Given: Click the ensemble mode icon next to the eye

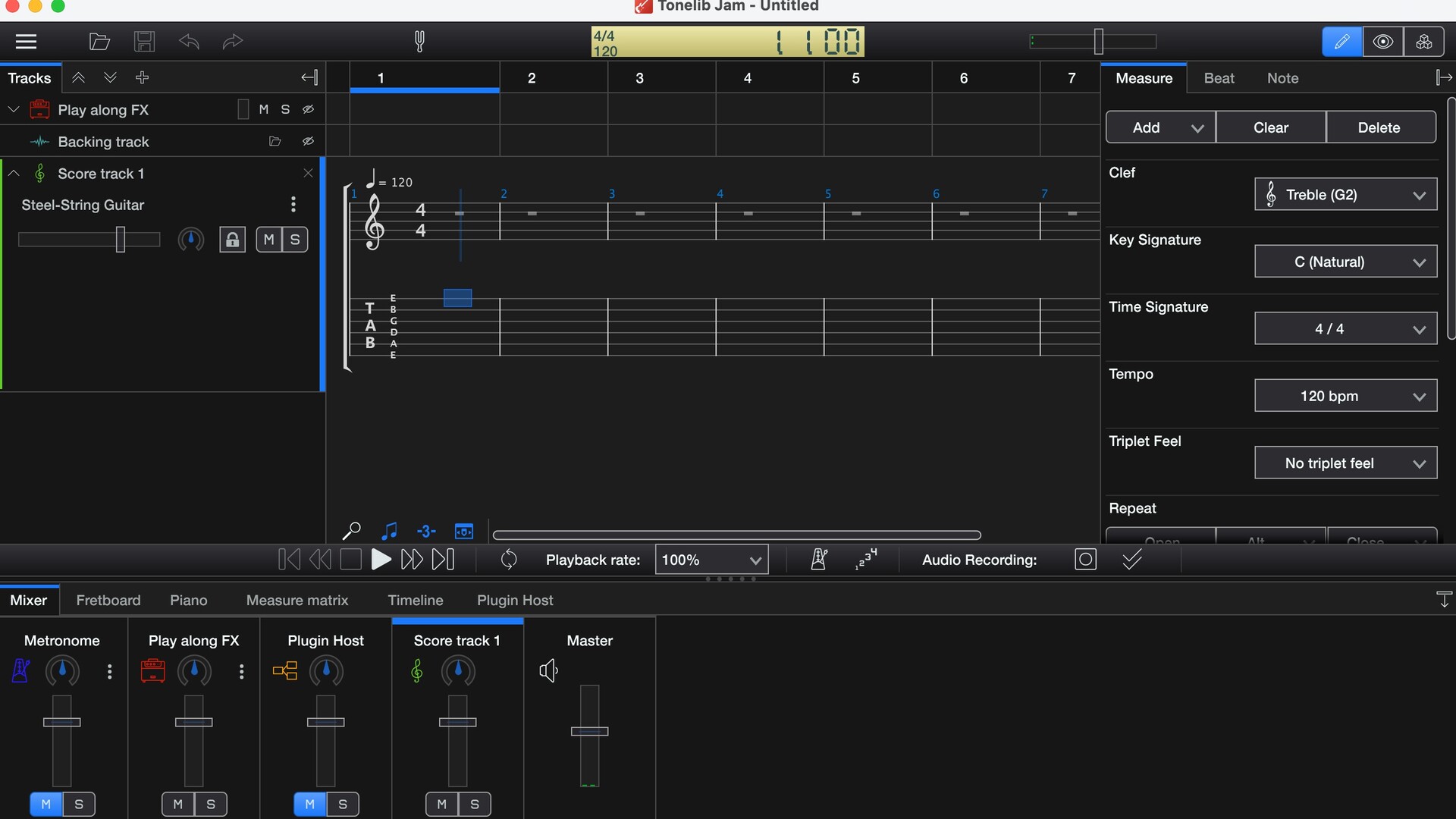Looking at the screenshot, I should 1423,42.
